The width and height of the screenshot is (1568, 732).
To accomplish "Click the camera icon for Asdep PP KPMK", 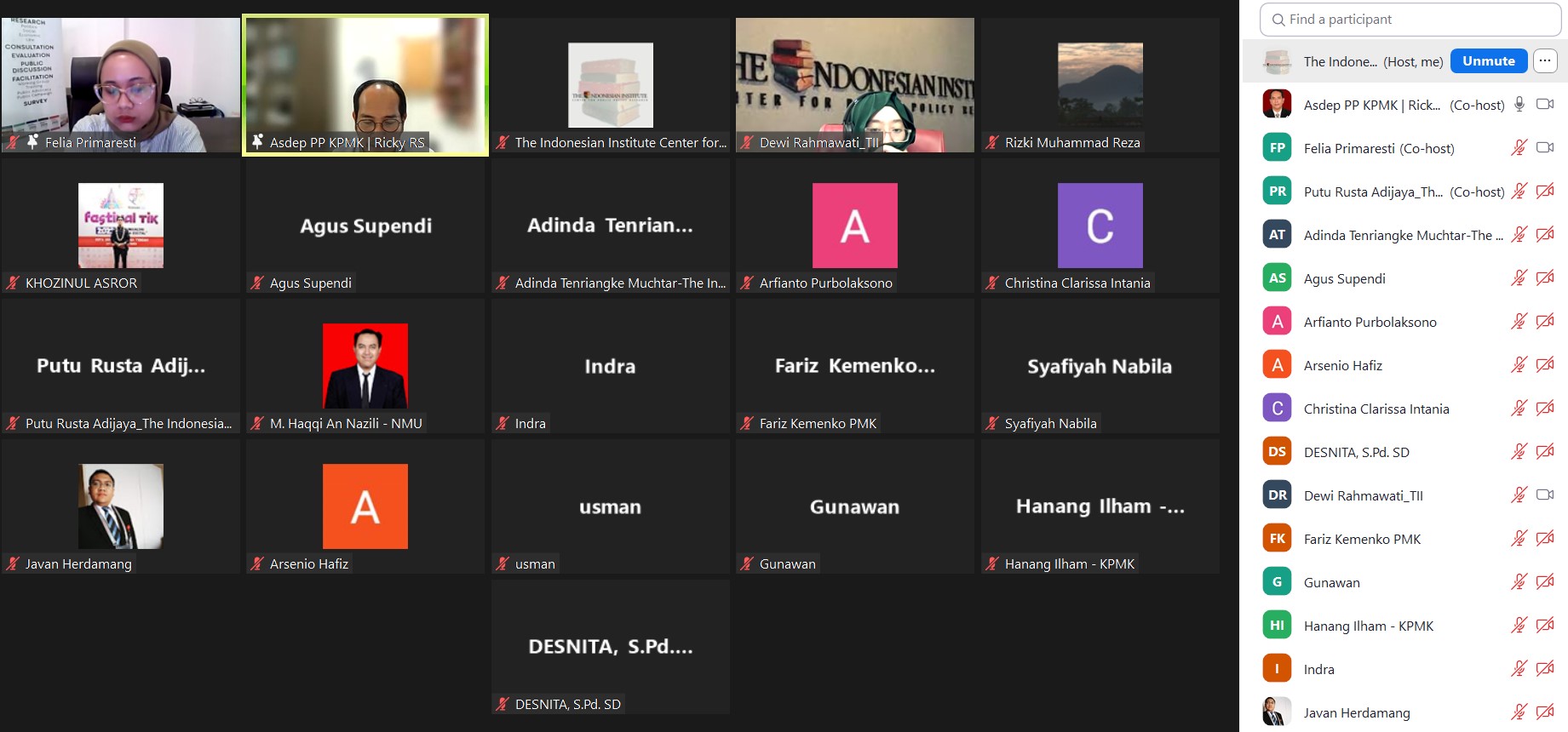I will coord(1544,105).
